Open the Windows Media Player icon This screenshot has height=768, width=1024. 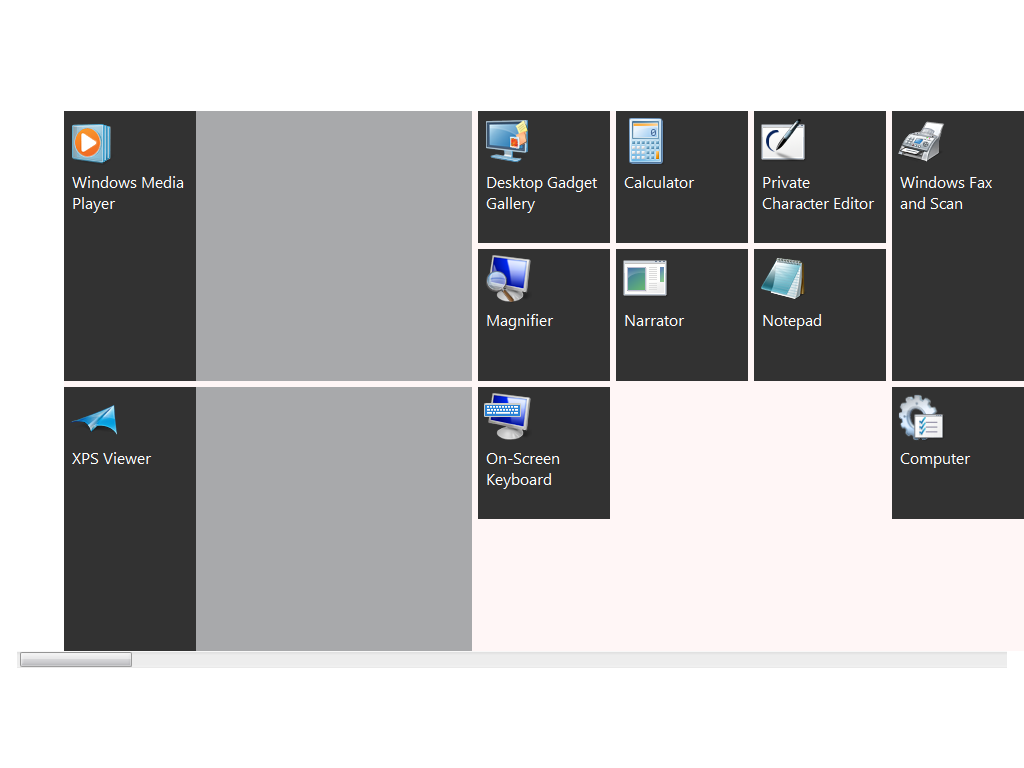pyautogui.click(x=91, y=142)
